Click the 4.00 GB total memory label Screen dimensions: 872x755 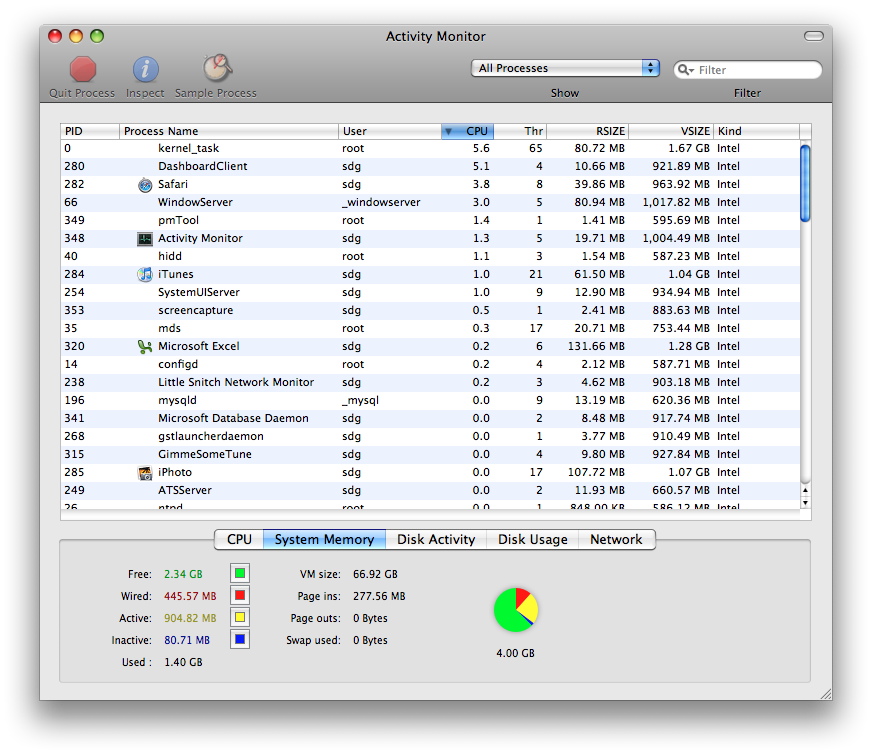click(x=516, y=653)
